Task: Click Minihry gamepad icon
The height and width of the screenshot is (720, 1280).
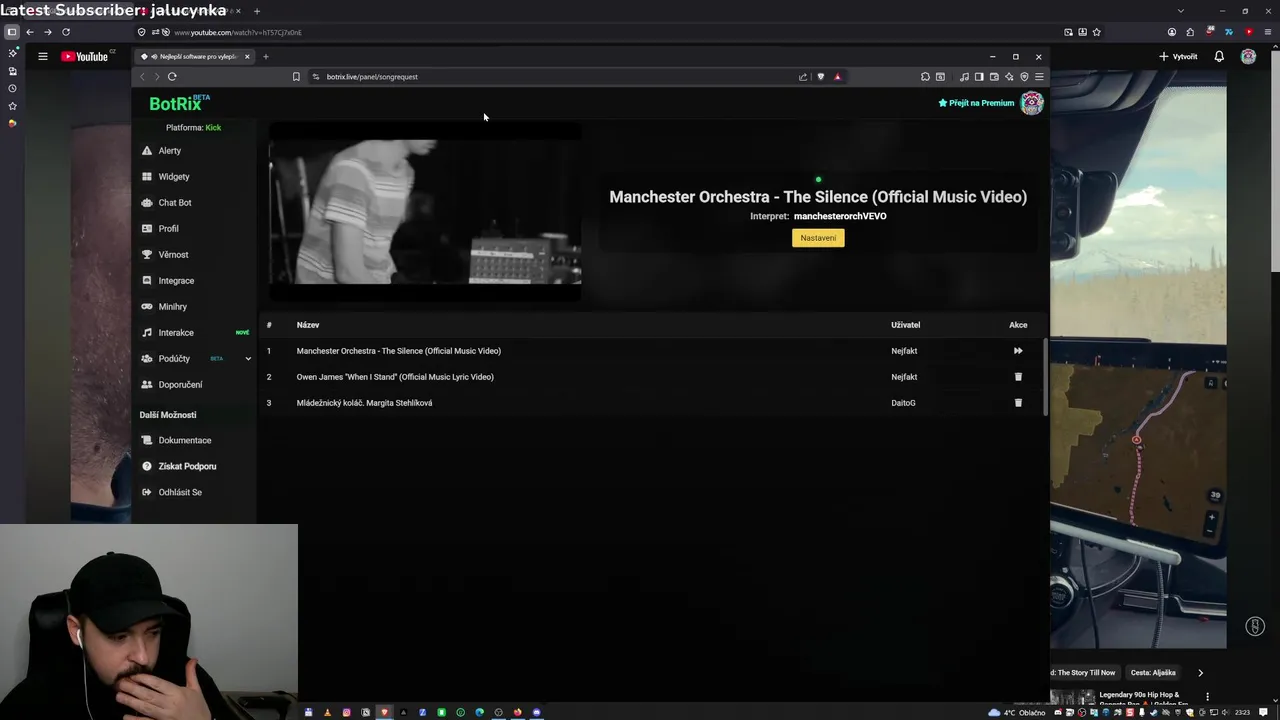Action: click(x=147, y=307)
